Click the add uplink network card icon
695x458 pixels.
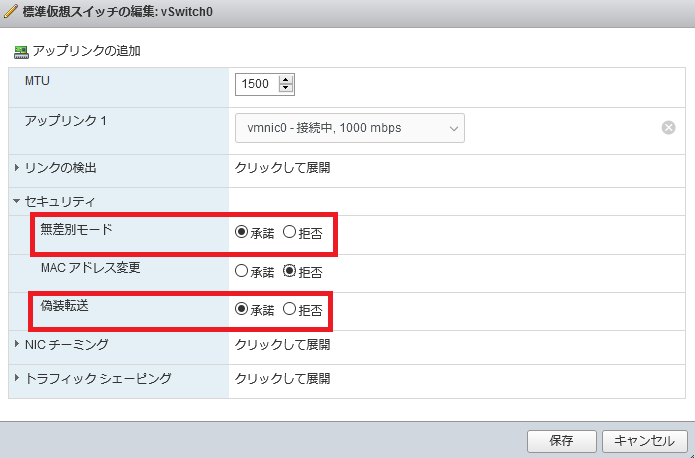tap(21, 51)
